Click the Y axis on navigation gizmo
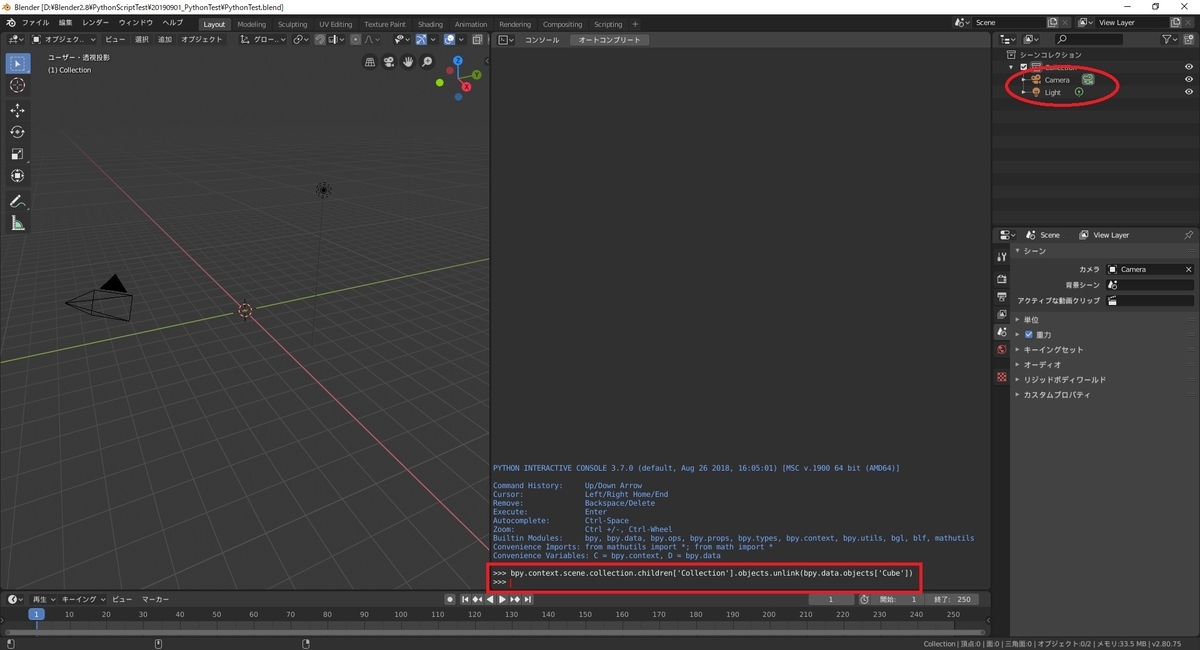 [x=476, y=74]
